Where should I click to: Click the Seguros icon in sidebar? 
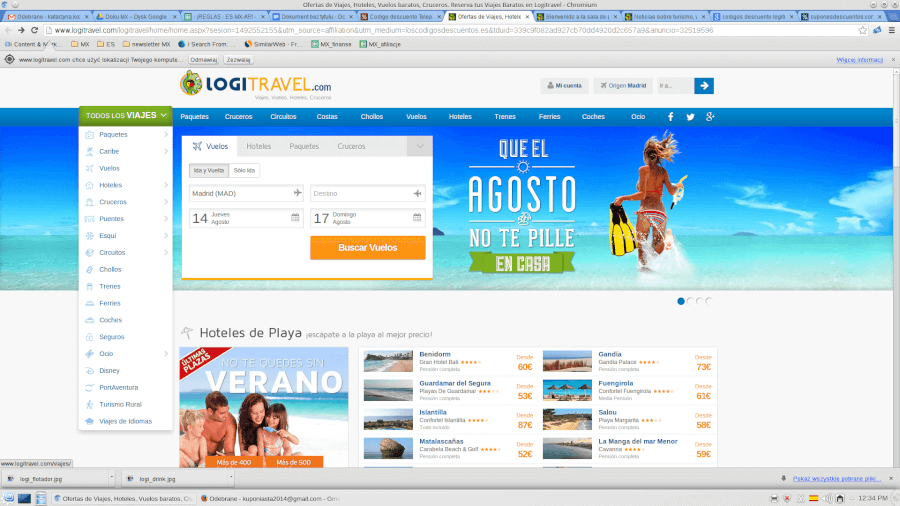90,337
